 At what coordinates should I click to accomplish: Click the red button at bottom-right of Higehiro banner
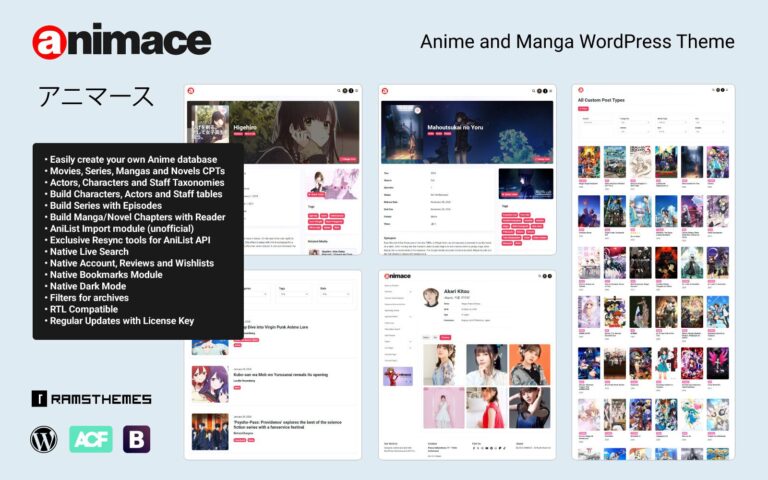pos(348,159)
